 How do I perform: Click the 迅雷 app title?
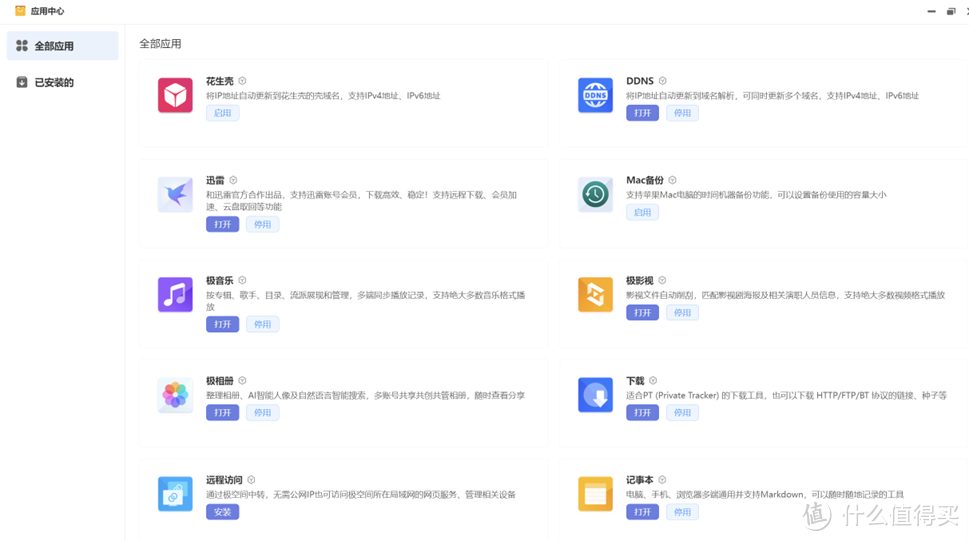click(215, 181)
